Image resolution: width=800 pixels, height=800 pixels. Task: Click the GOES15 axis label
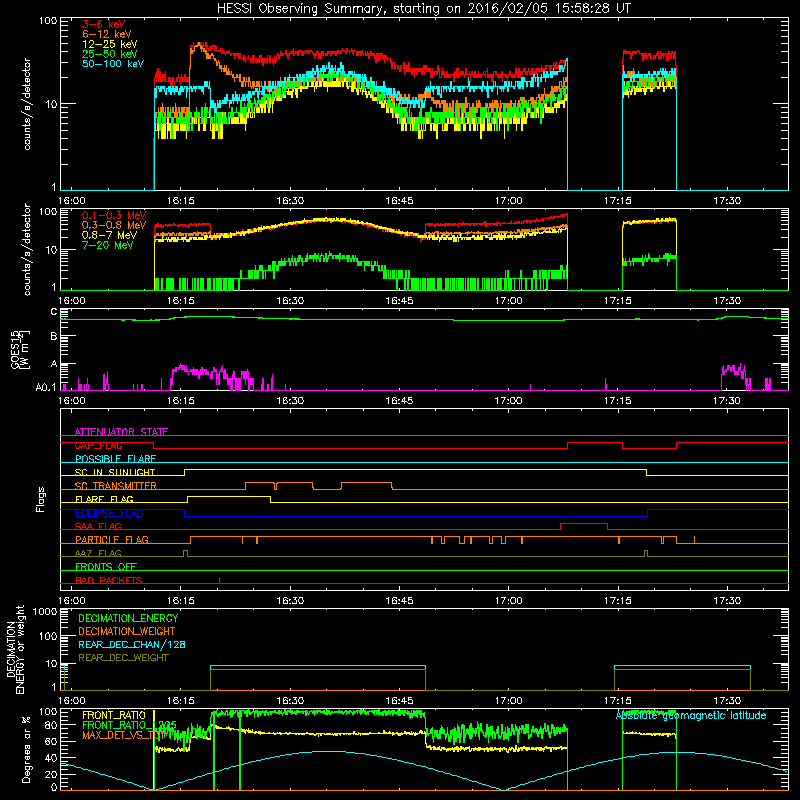pos(16,349)
